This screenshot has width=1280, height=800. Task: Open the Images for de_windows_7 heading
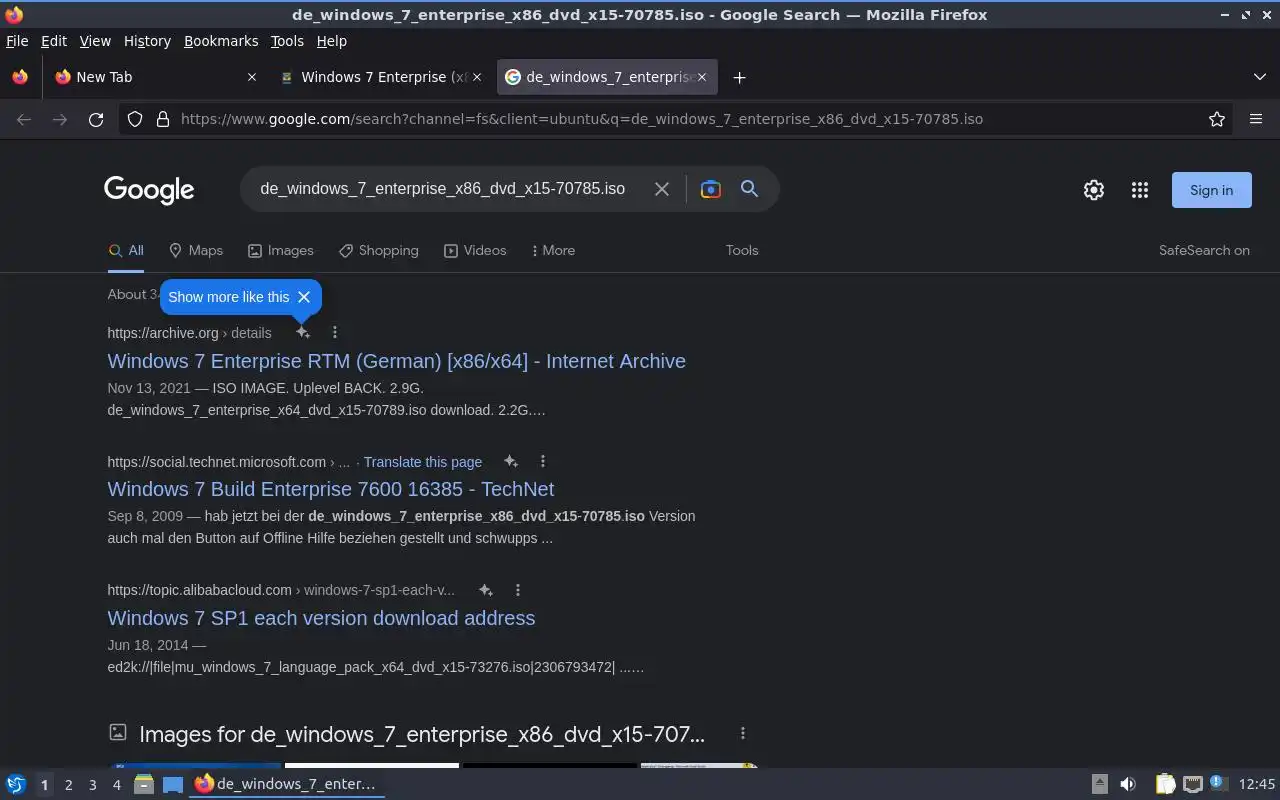pos(422,734)
